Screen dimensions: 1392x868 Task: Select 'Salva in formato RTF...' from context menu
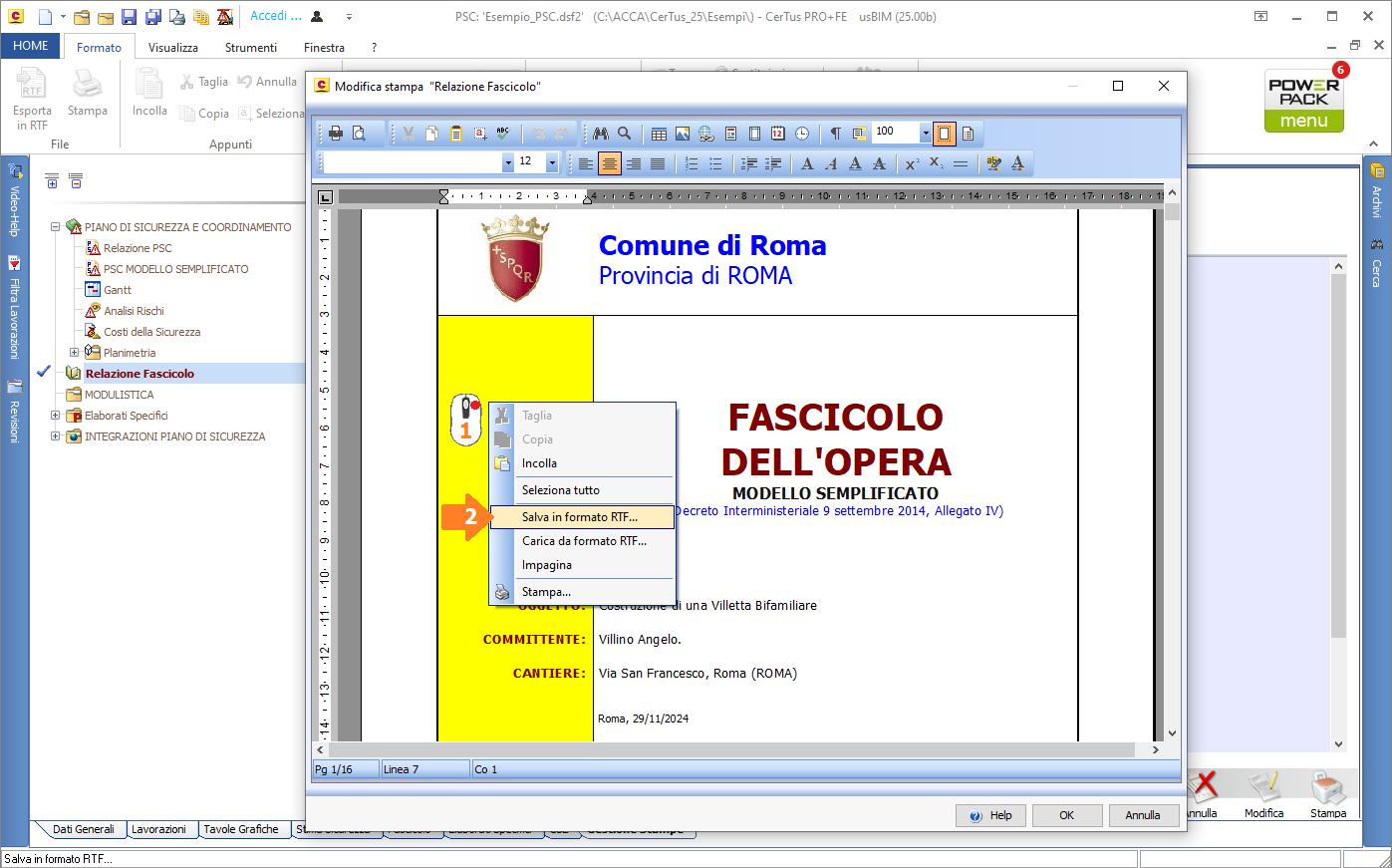click(580, 517)
